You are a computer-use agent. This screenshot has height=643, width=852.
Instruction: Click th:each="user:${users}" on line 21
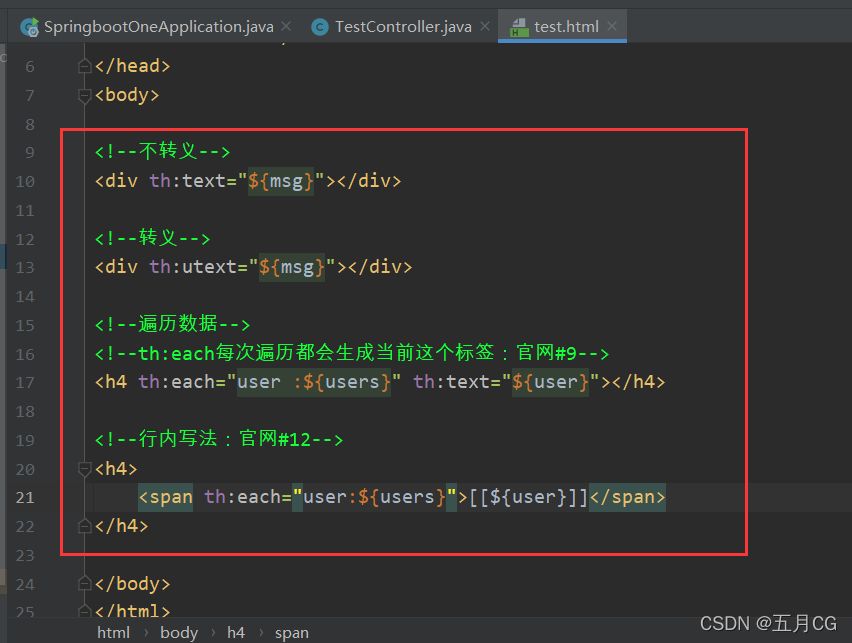pos(330,497)
